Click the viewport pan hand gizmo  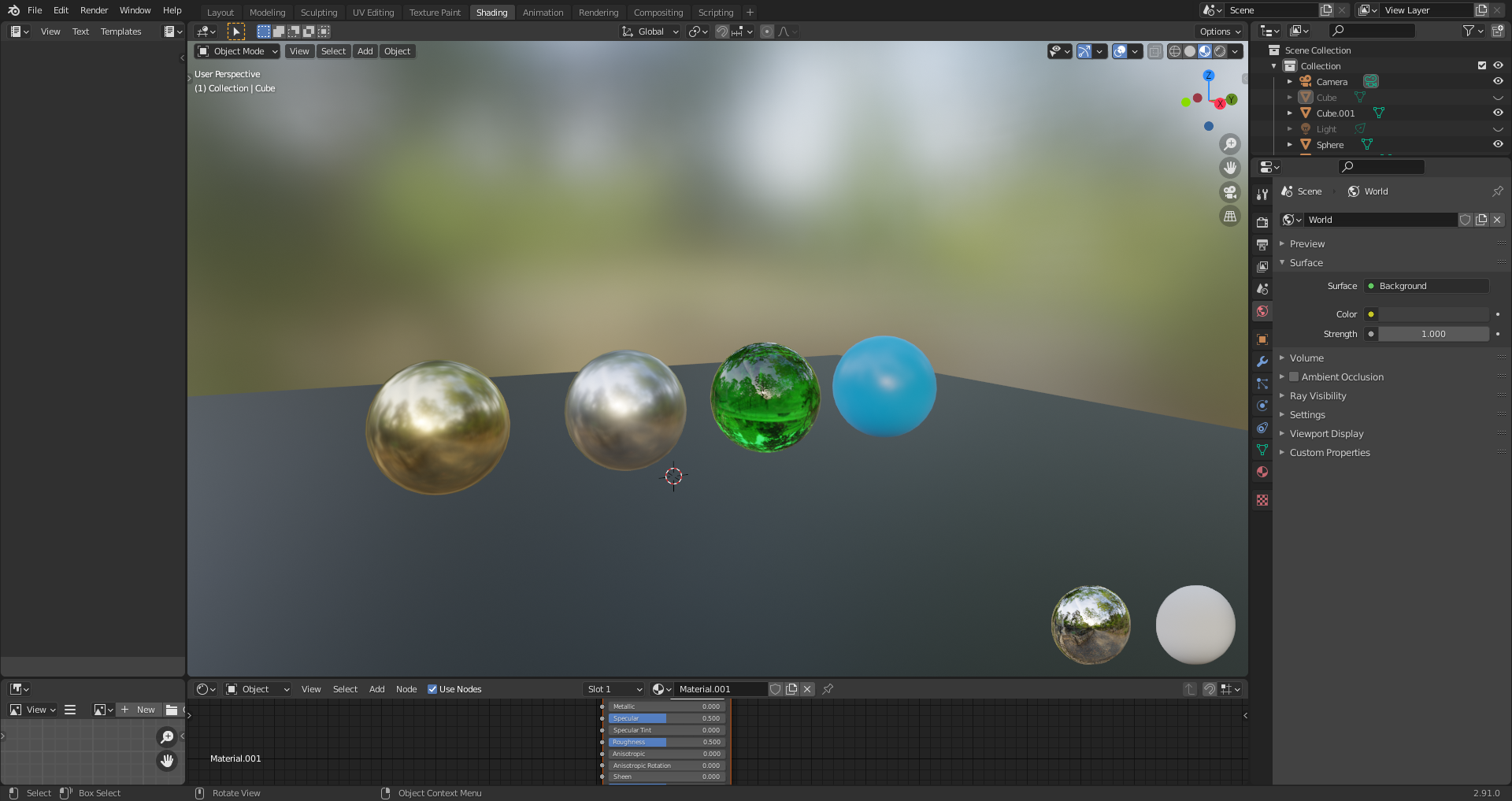pyautogui.click(x=1230, y=168)
